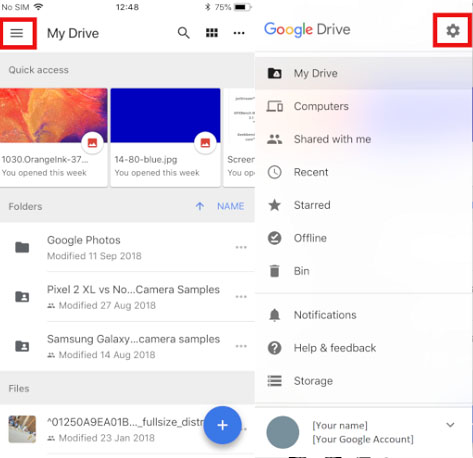Open Help & feedback
Viewport: 473px width, 458px height.
pos(364,348)
